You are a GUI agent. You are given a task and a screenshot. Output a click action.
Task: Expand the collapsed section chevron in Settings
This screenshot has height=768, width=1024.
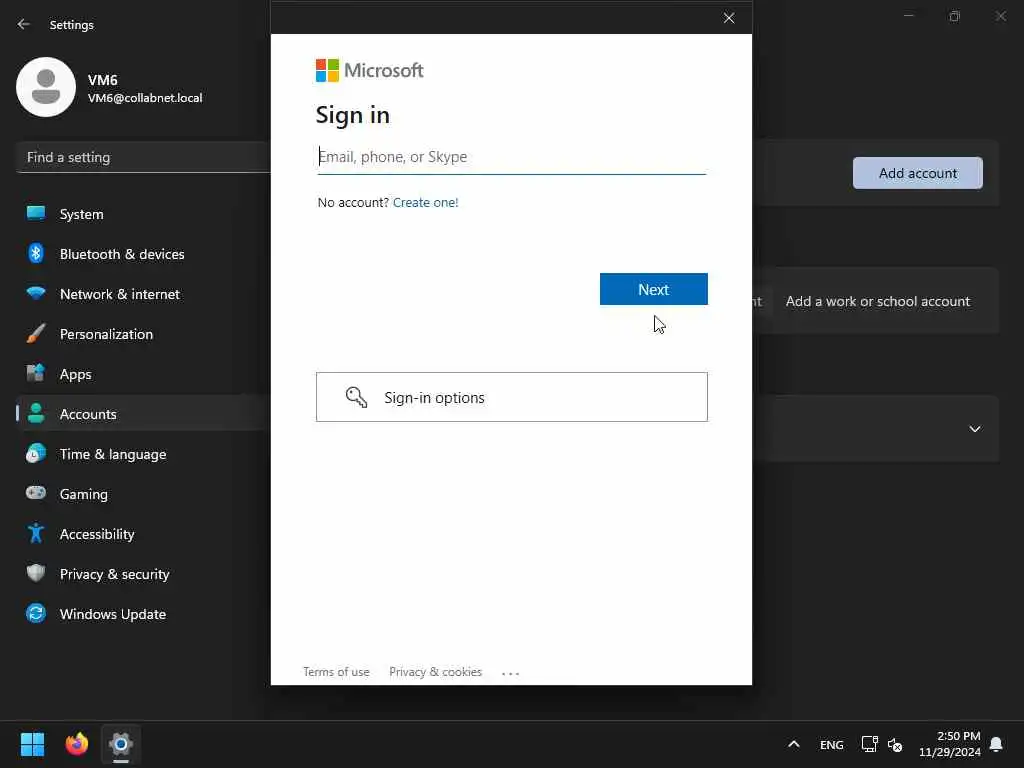[x=974, y=429]
